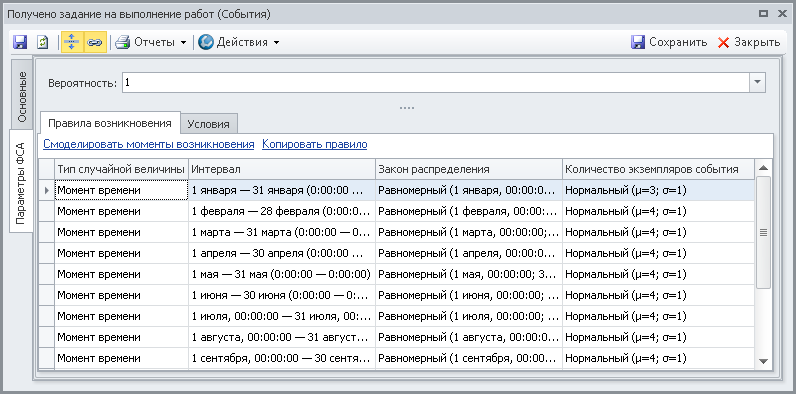Click the table scrollbar down arrow

[x=763, y=360]
